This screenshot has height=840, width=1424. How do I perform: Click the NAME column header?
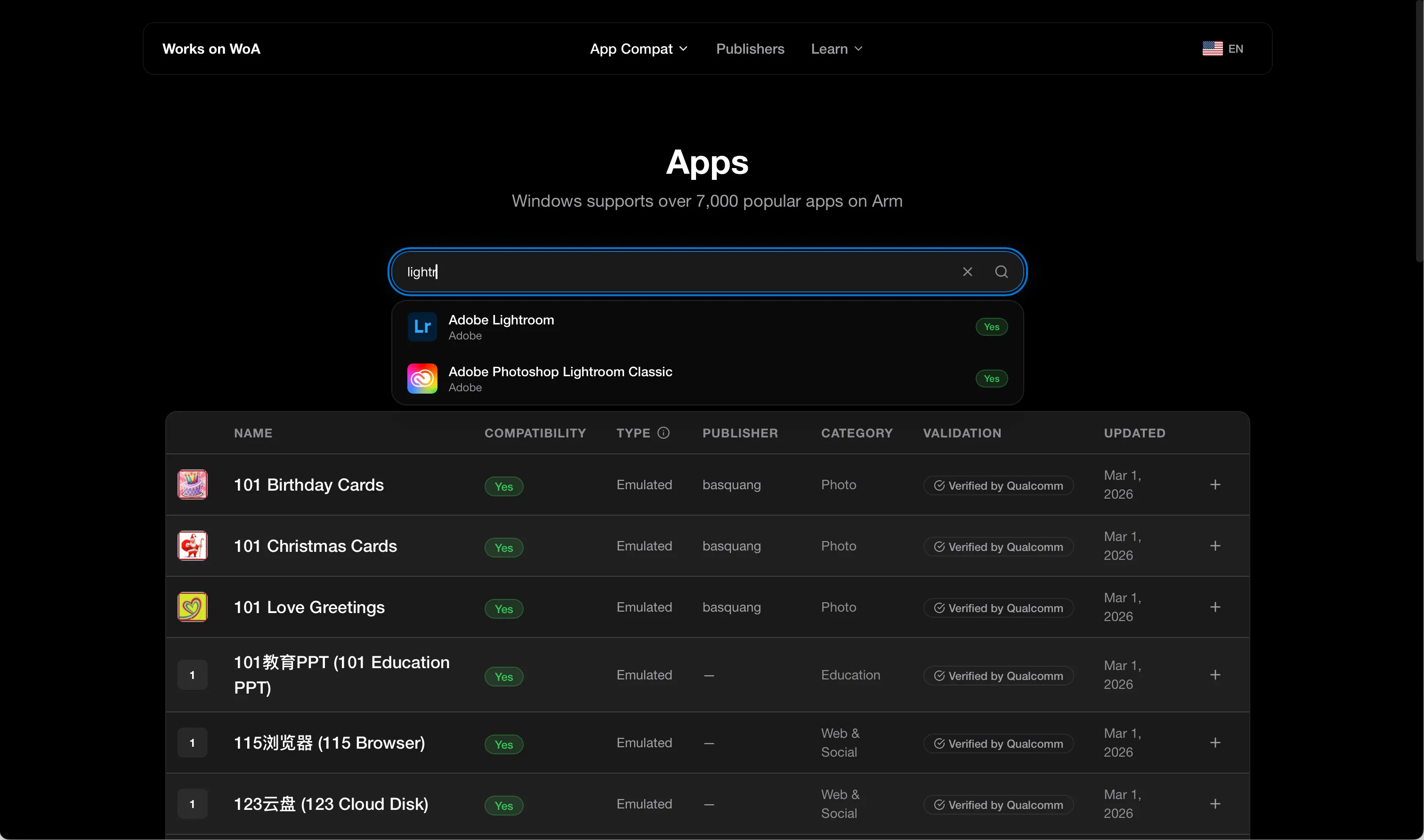[x=253, y=433]
